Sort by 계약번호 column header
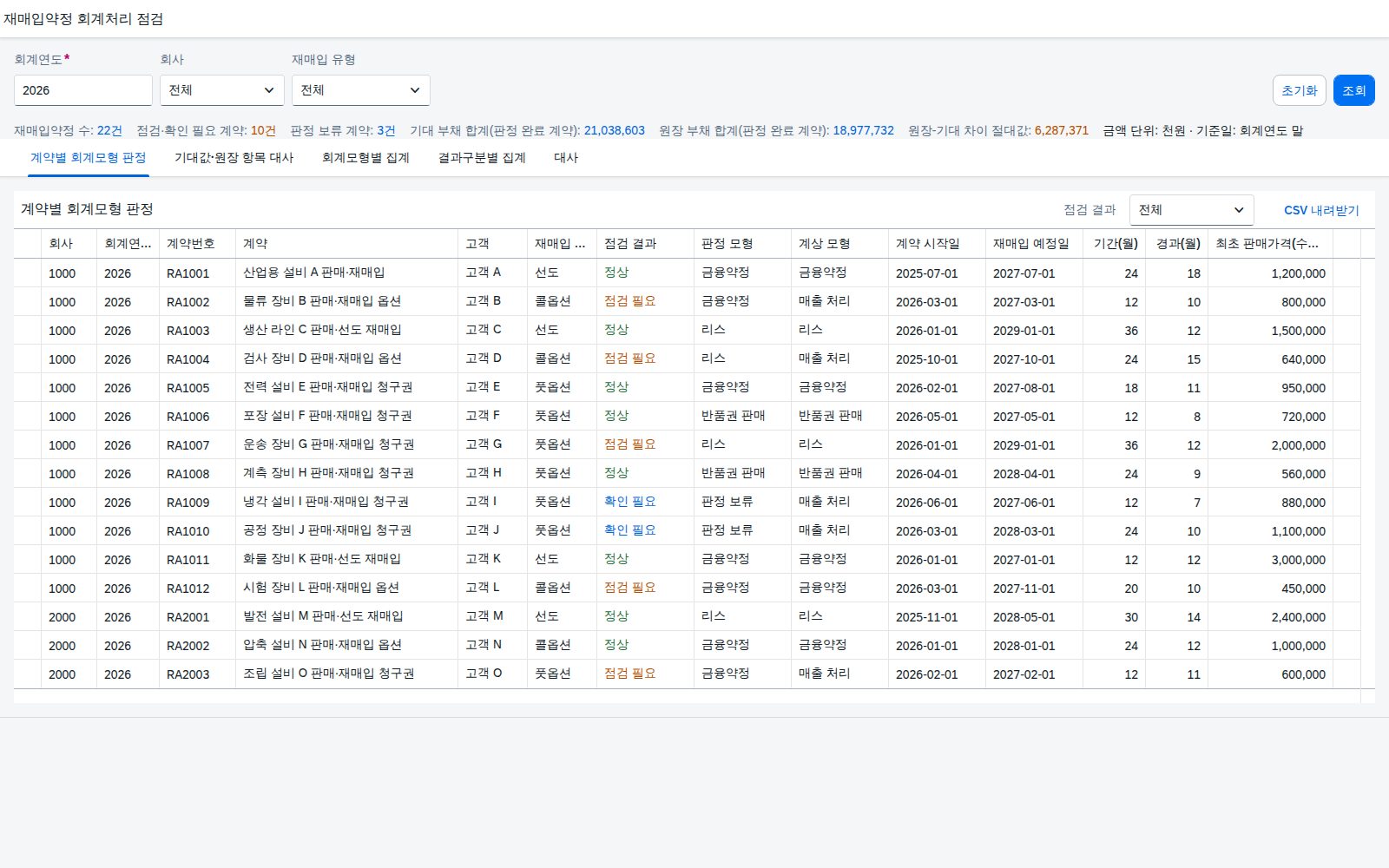 pyautogui.click(x=198, y=244)
